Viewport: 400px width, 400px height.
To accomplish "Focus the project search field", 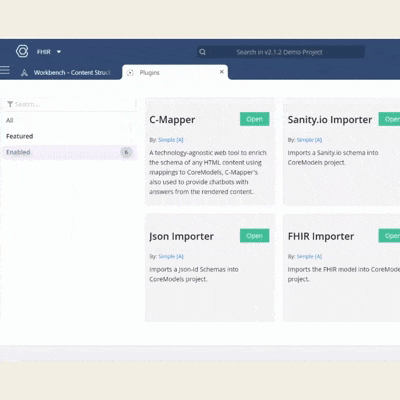I will click(x=280, y=52).
